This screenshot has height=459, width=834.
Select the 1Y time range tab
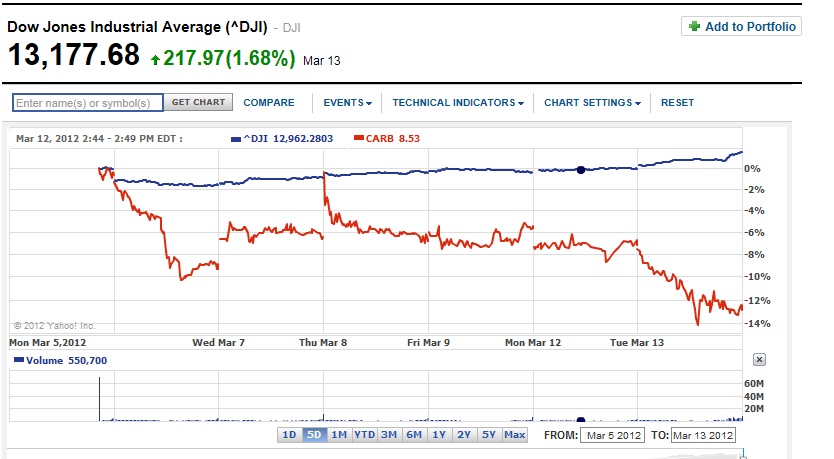click(439, 435)
